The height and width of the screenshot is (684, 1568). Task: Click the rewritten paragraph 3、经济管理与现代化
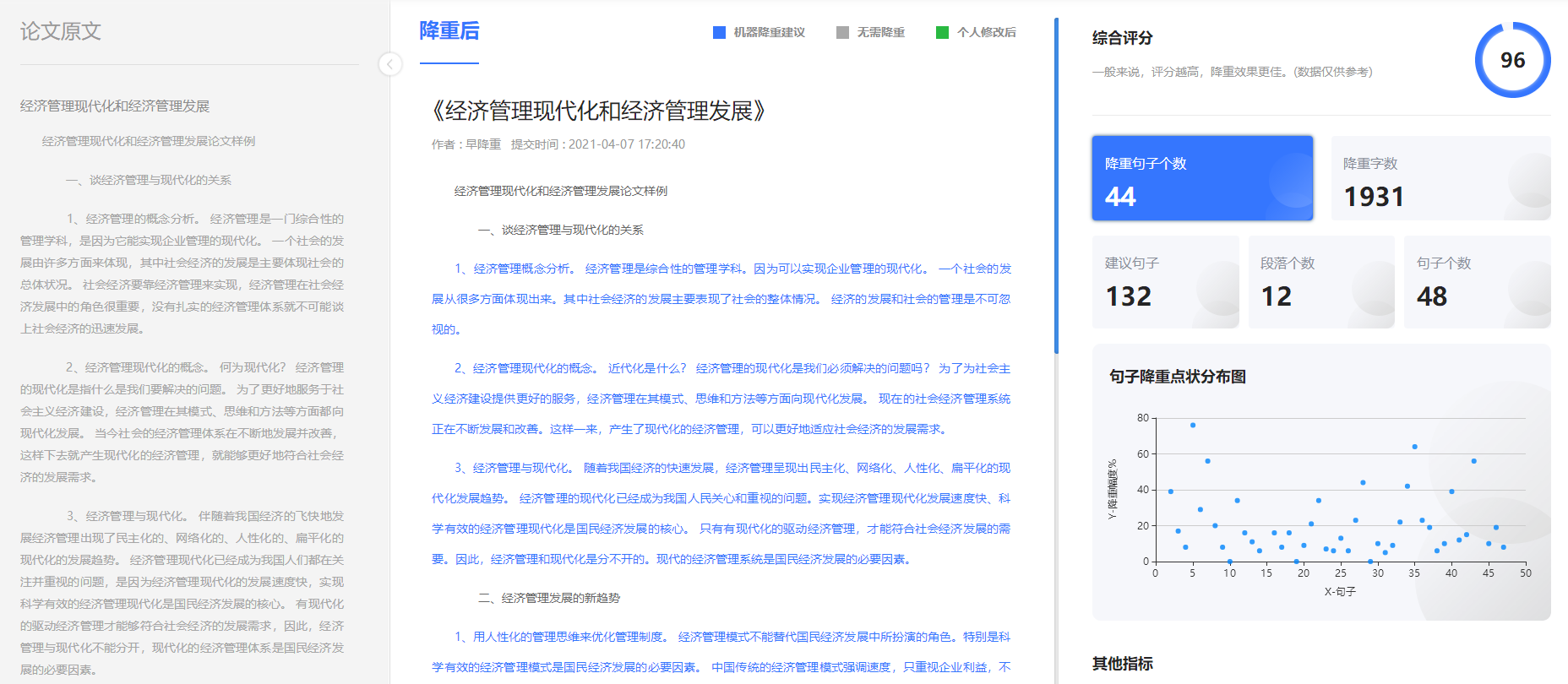click(721, 513)
